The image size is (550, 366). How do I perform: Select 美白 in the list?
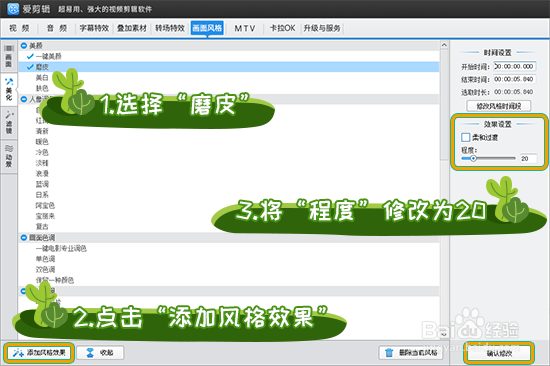pos(42,78)
